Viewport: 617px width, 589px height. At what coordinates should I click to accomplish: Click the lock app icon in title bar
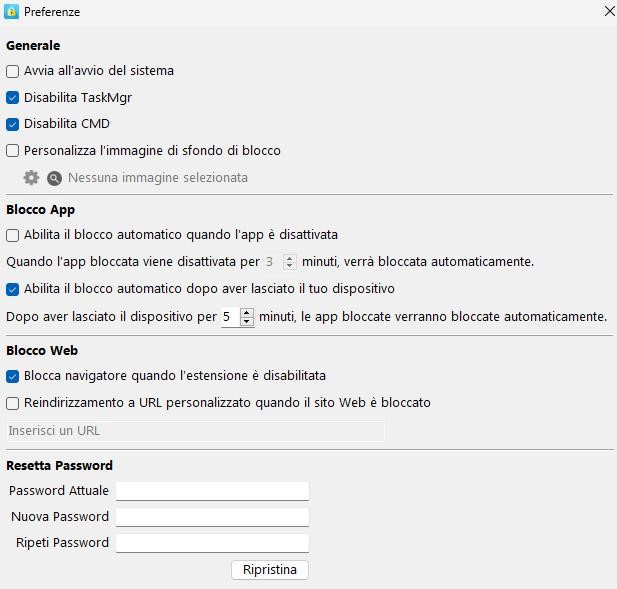(x=12, y=12)
